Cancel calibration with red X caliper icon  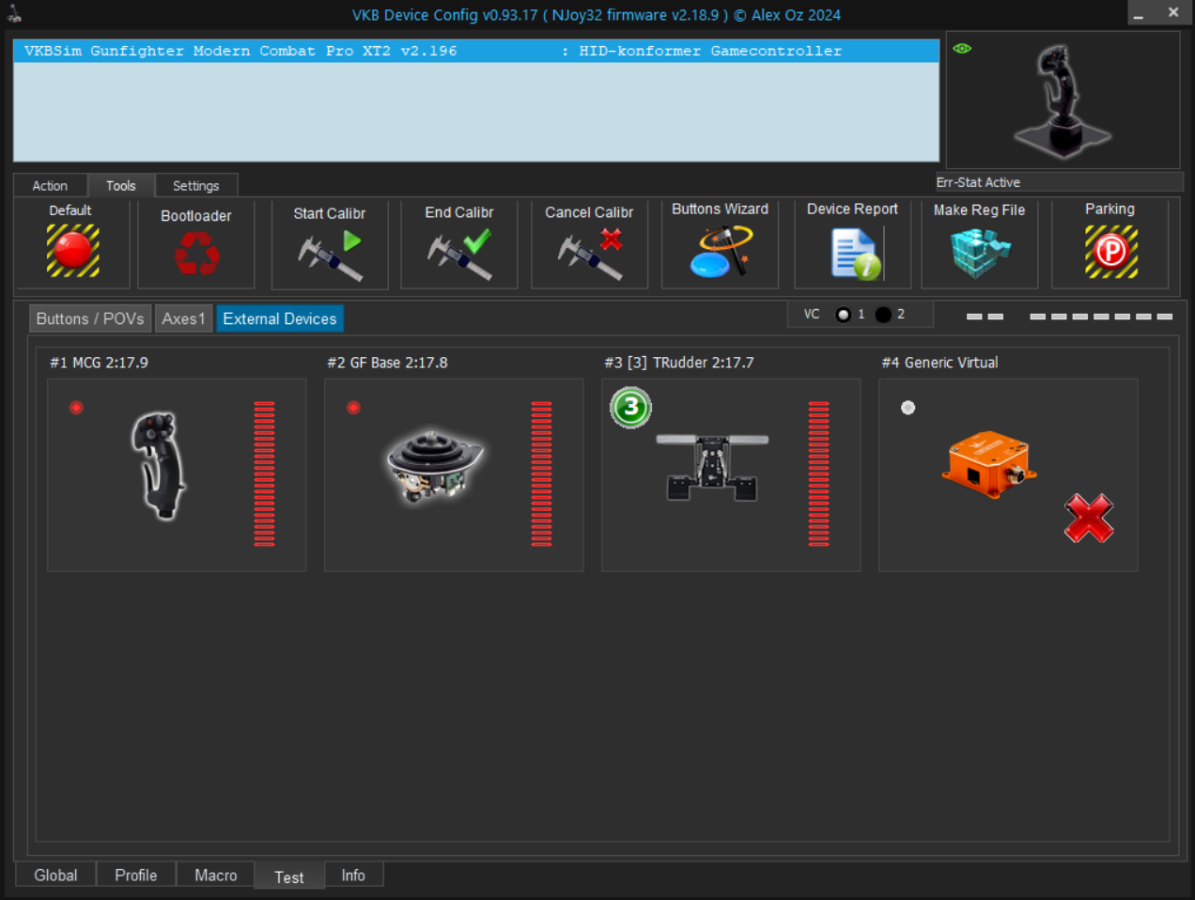590,255
